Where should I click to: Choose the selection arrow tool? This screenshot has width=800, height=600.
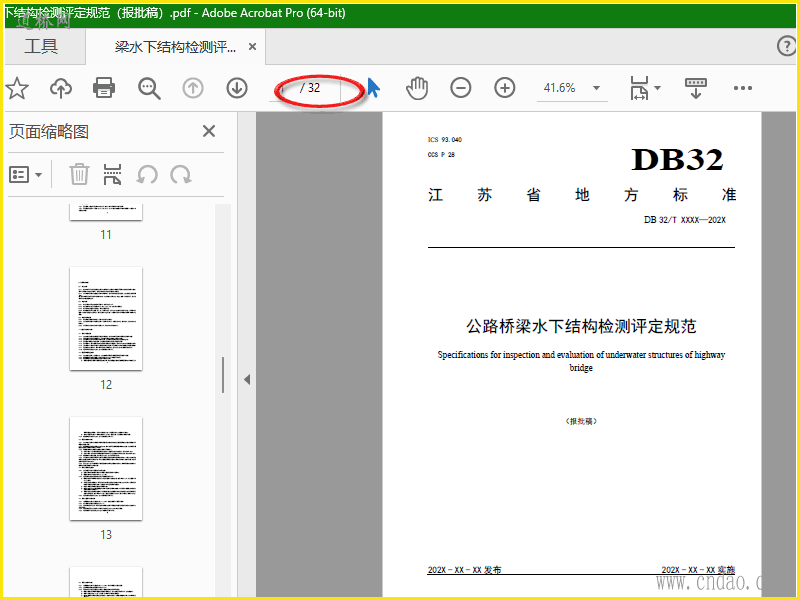[x=373, y=88]
